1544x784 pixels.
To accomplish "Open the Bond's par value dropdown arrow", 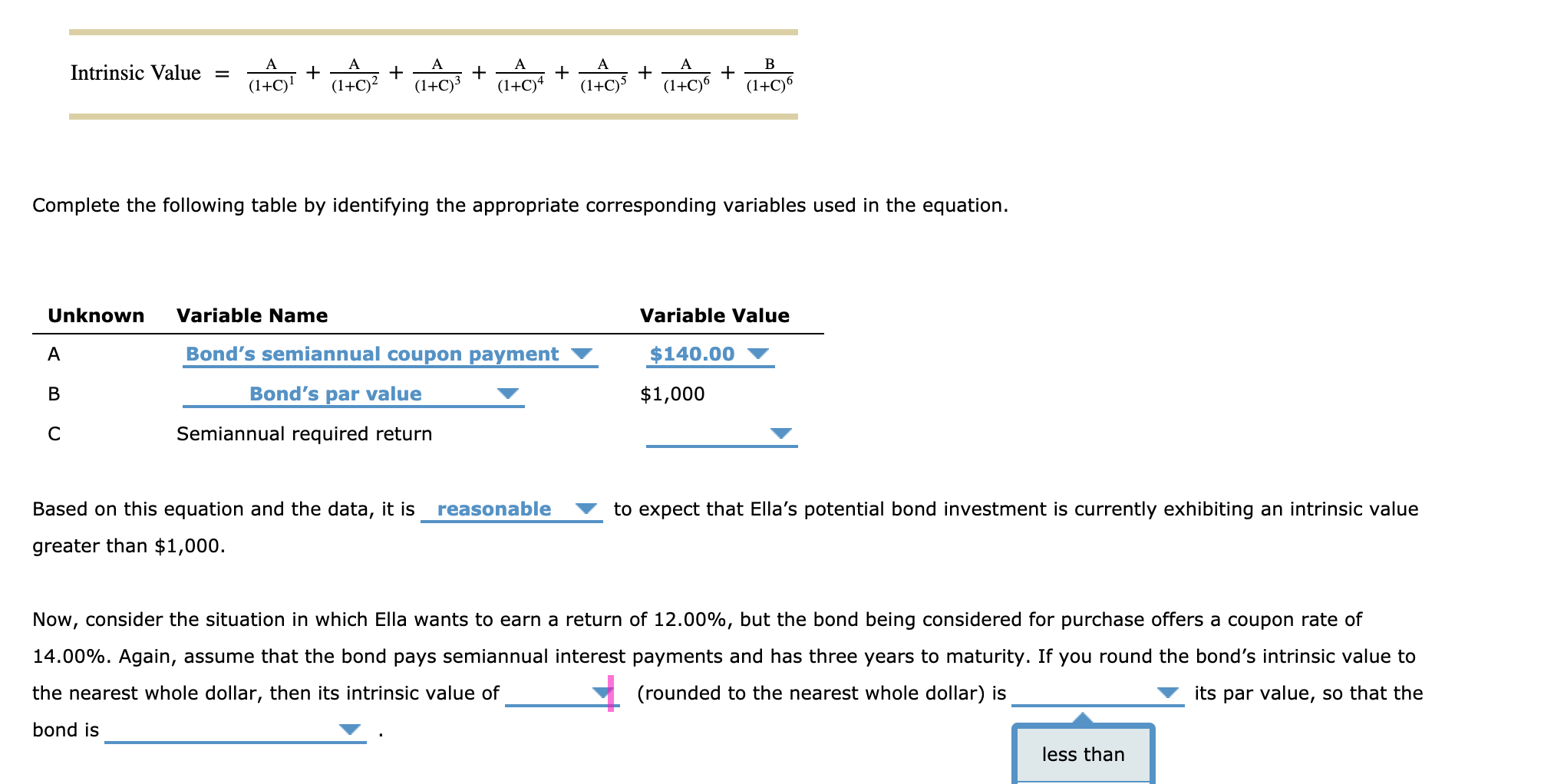I will click(507, 394).
